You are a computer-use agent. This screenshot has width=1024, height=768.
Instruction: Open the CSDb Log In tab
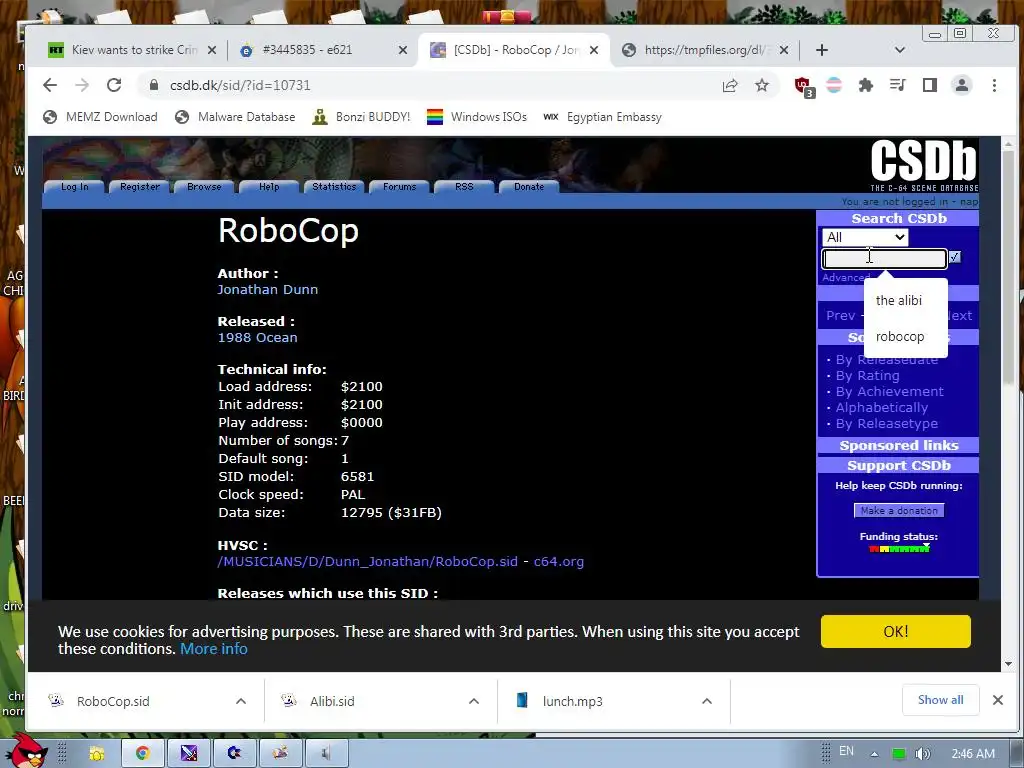(x=74, y=187)
